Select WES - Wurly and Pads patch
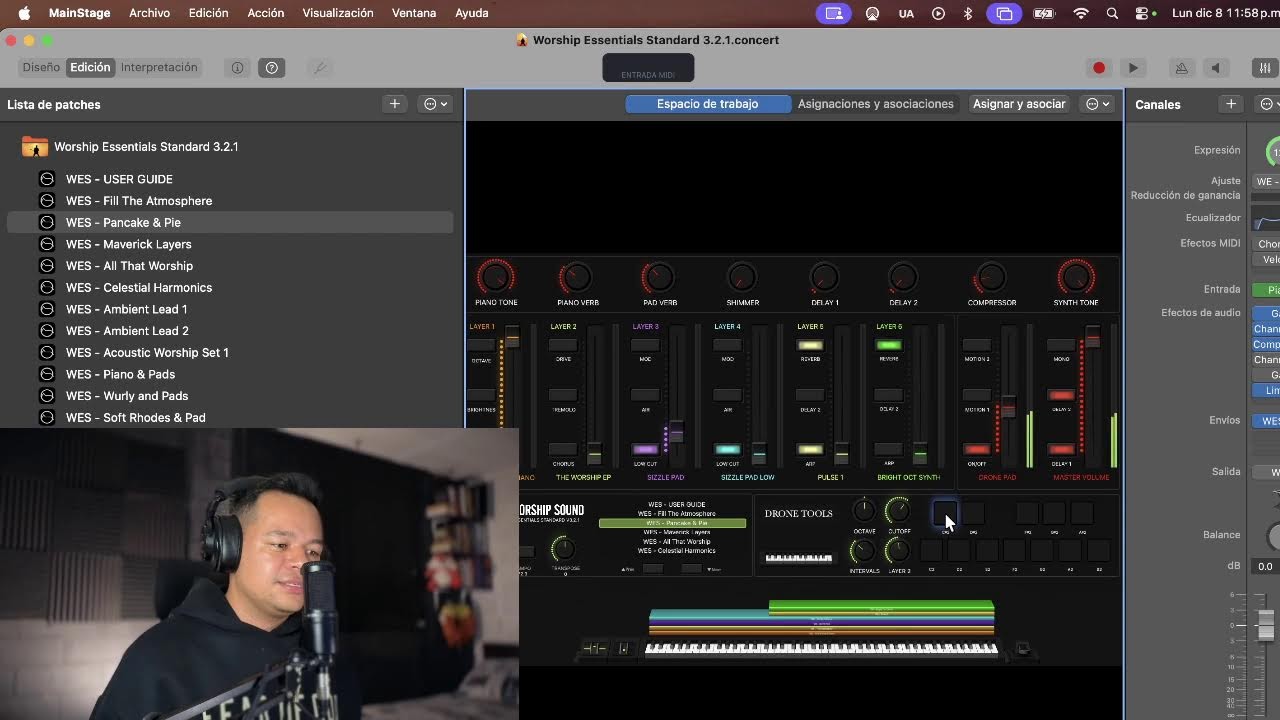Image resolution: width=1280 pixels, height=720 pixels. 230,396
